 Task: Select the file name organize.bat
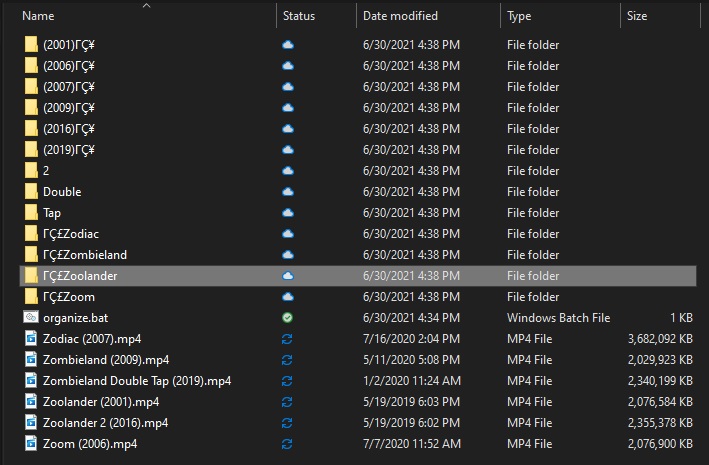(76, 318)
